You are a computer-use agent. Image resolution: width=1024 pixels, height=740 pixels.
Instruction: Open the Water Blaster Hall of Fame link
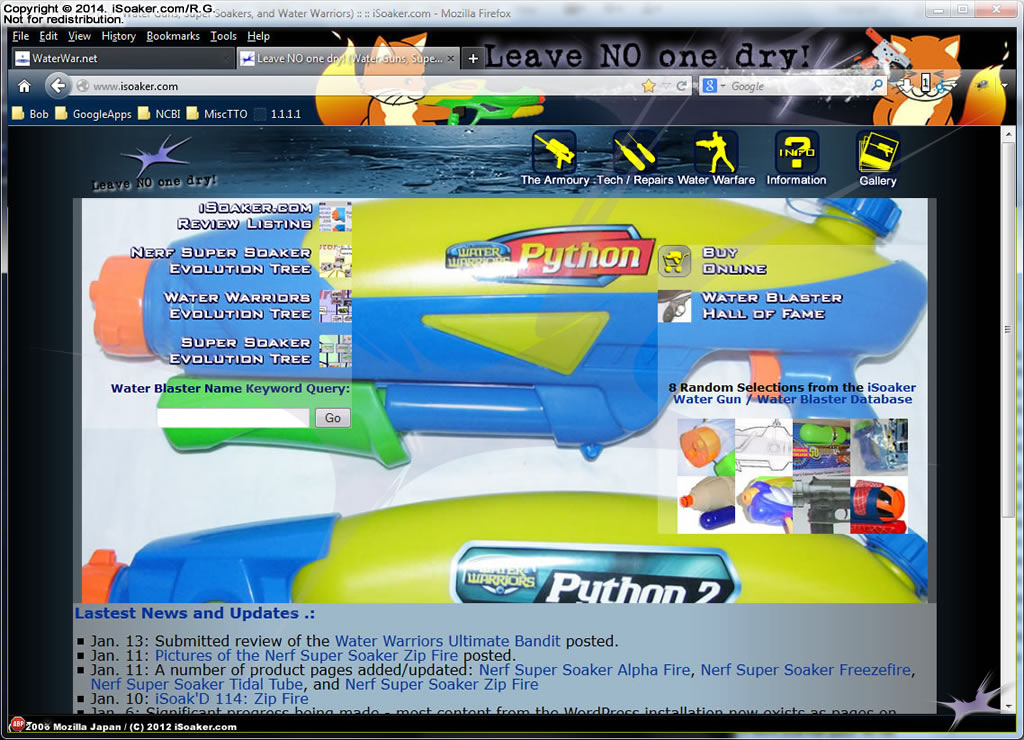click(772, 306)
